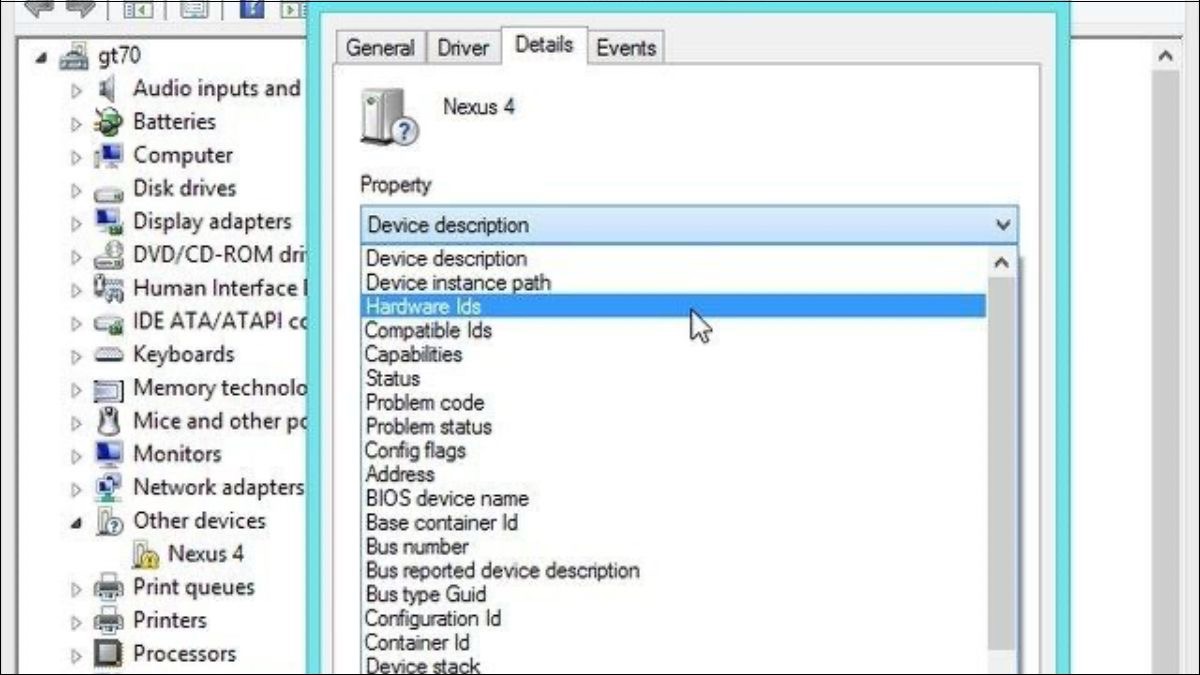Click the Audio inputs speaker icon
Image resolution: width=1200 pixels, height=675 pixels.
[x=108, y=89]
